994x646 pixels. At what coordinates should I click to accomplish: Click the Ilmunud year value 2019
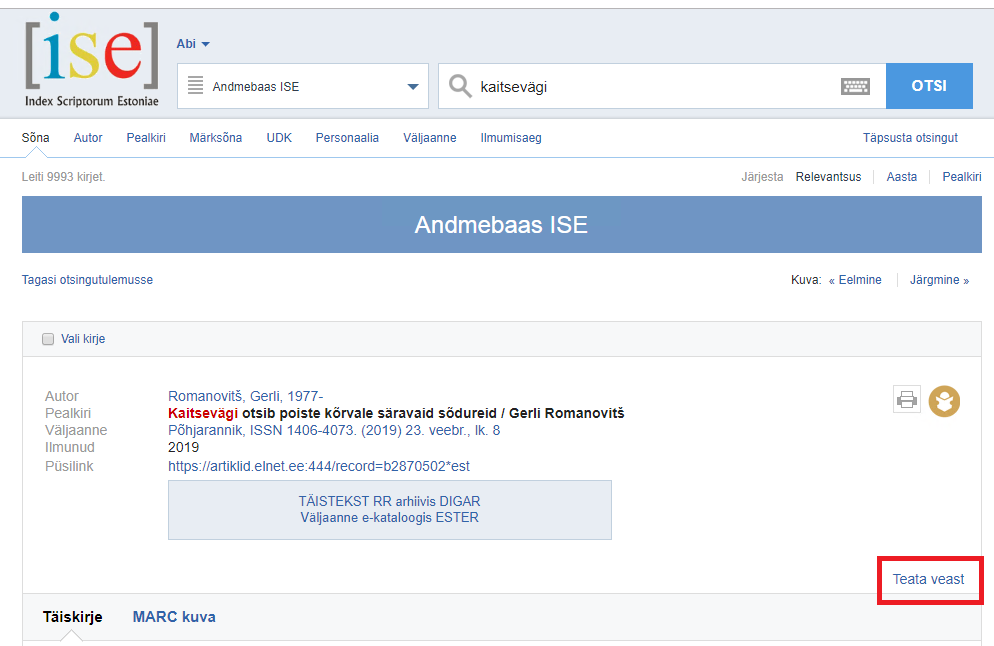[x=183, y=448]
